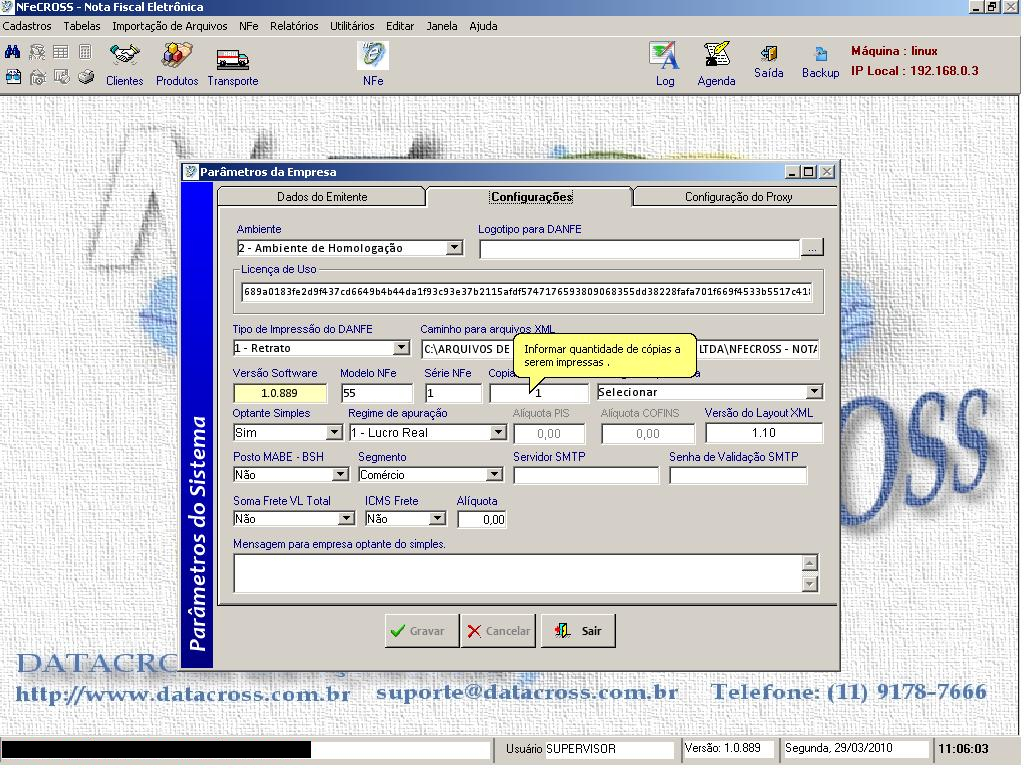Click the Logotipo para DANFE field
This screenshot has height=768, width=1024.
tap(639, 248)
